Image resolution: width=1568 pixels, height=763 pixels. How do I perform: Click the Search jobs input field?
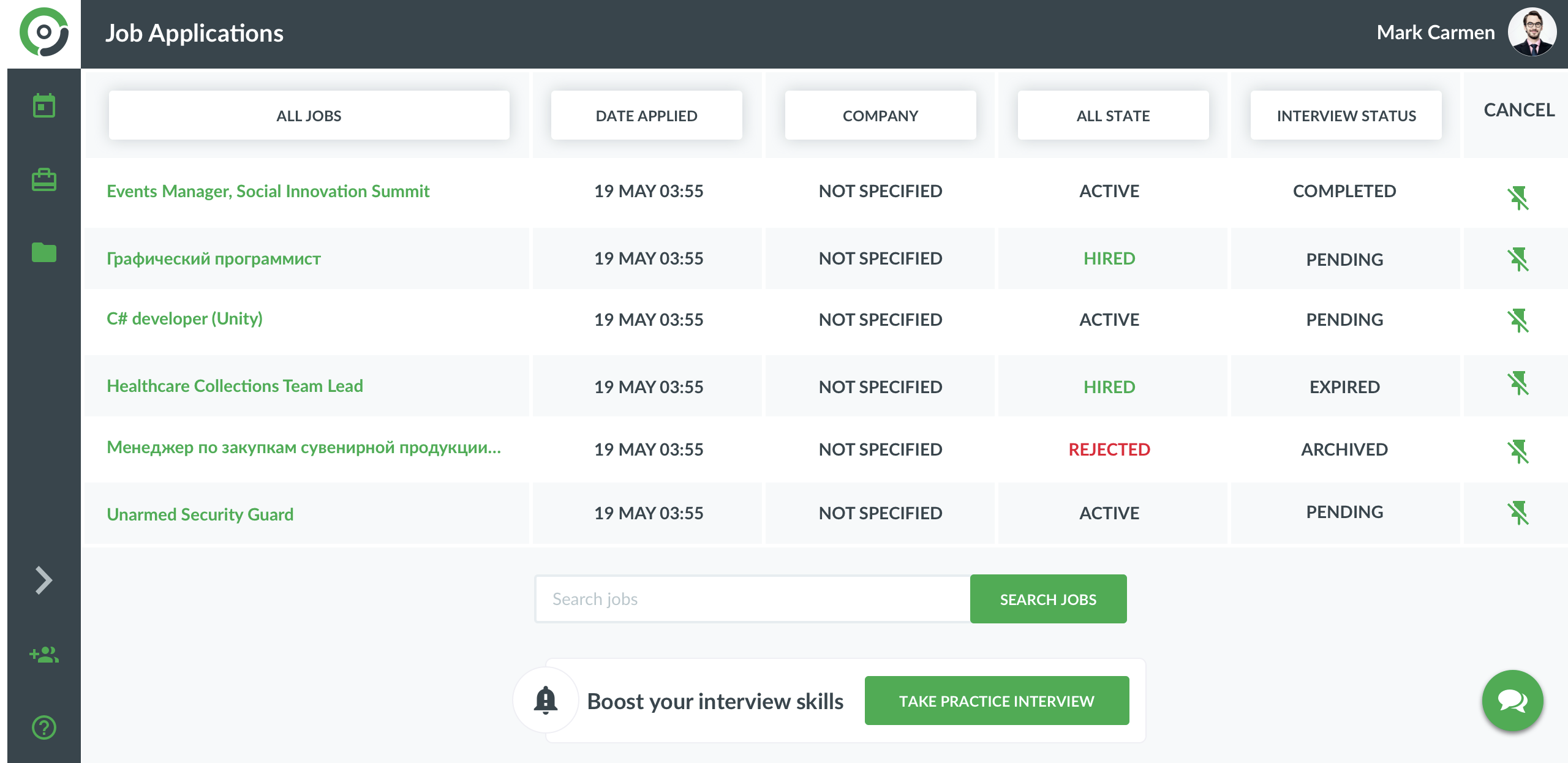[x=752, y=599]
